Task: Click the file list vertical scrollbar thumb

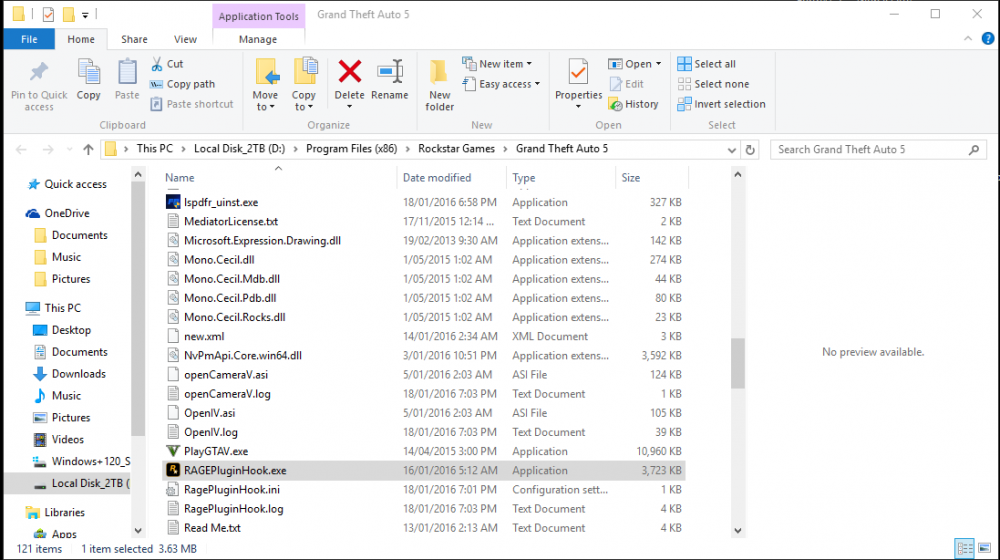Action: click(x=738, y=363)
